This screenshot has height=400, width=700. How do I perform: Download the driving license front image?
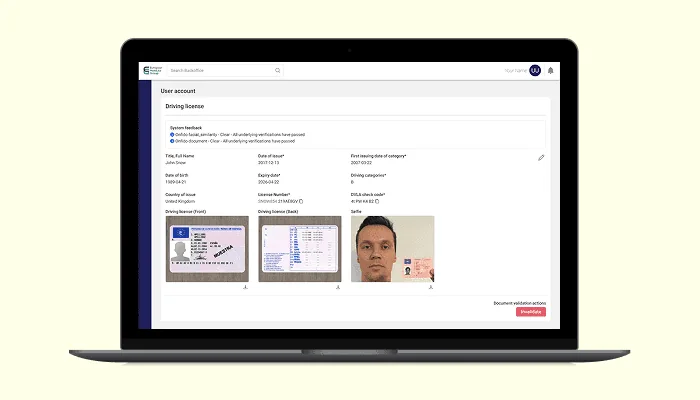[245, 287]
